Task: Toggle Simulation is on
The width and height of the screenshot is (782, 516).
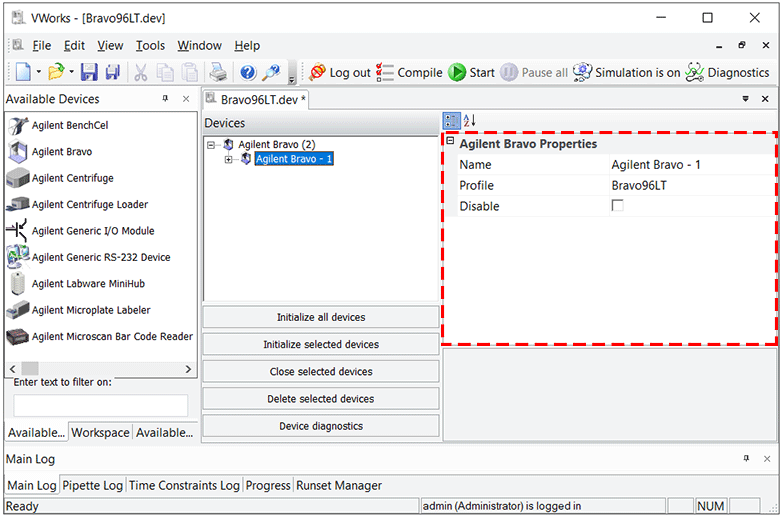Action: click(627, 73)
